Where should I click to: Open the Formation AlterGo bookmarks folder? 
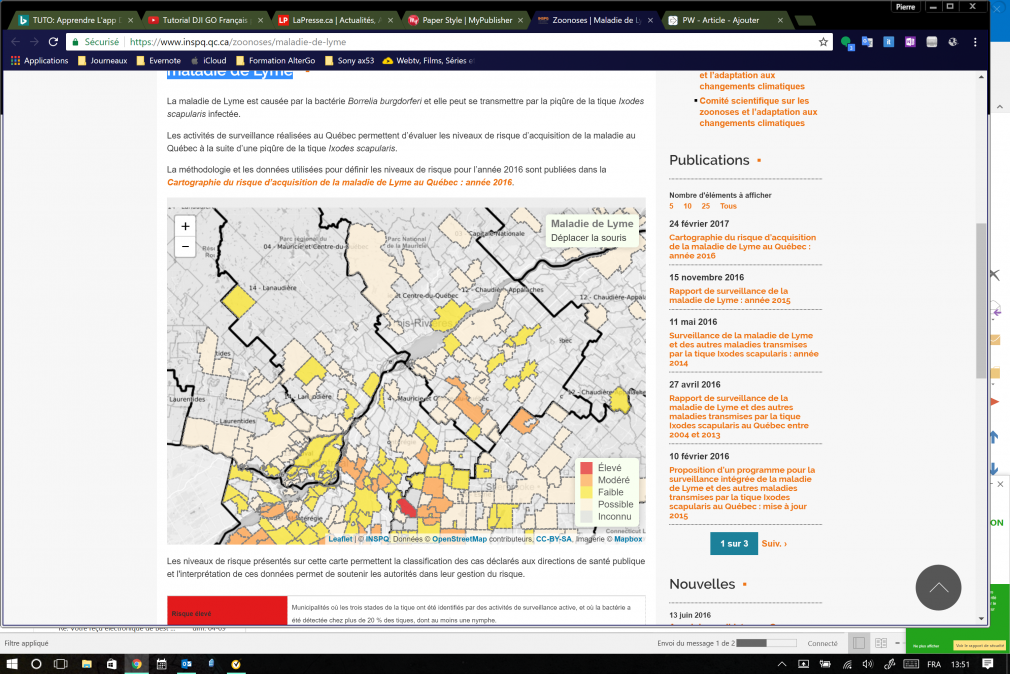click(276, 61)
